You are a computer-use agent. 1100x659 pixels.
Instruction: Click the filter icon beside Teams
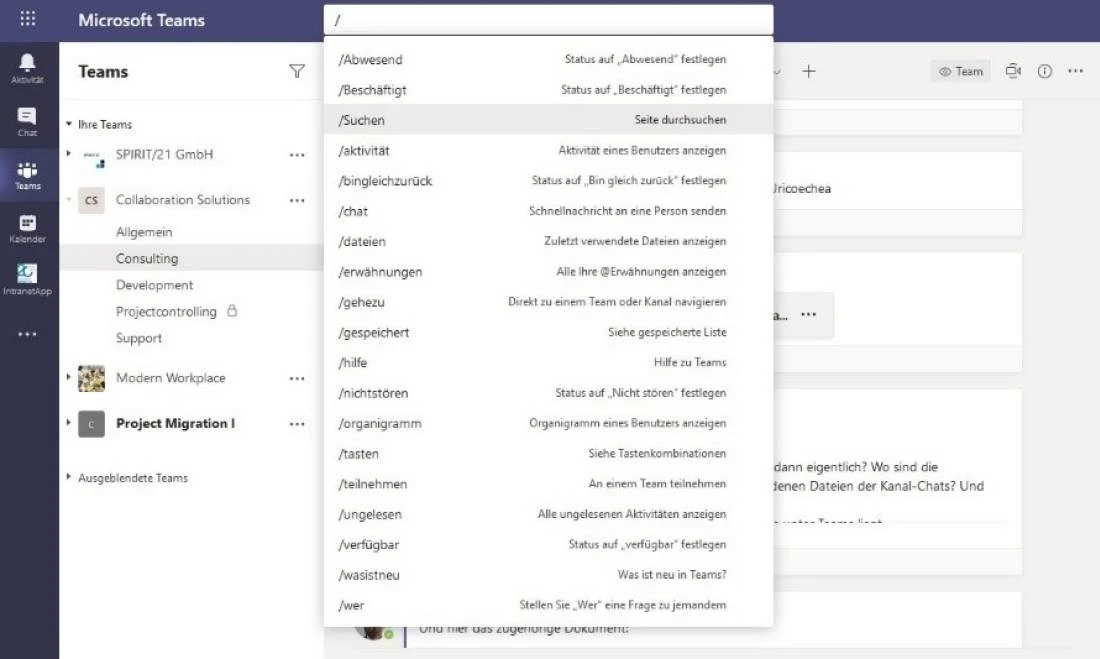point(296,71)
